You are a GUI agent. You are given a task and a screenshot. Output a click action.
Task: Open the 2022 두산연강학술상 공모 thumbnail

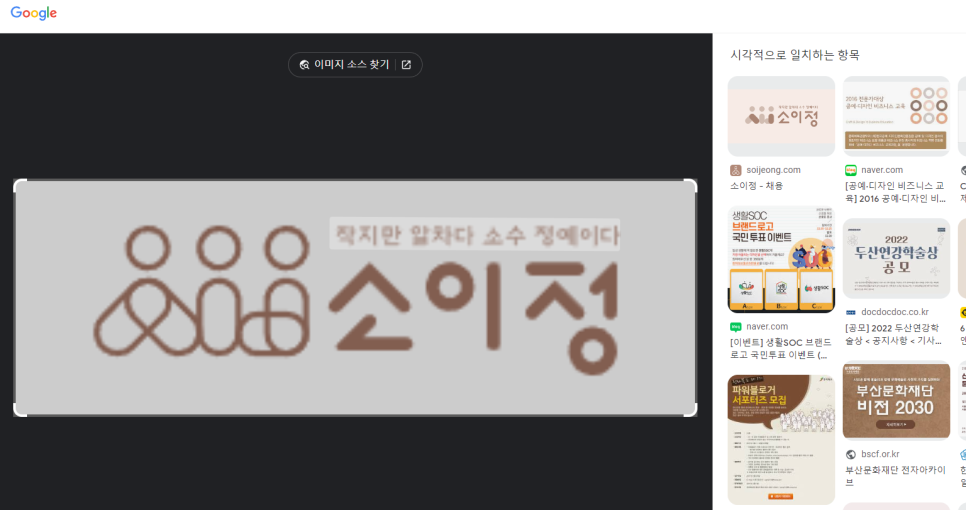click(896, 259)
